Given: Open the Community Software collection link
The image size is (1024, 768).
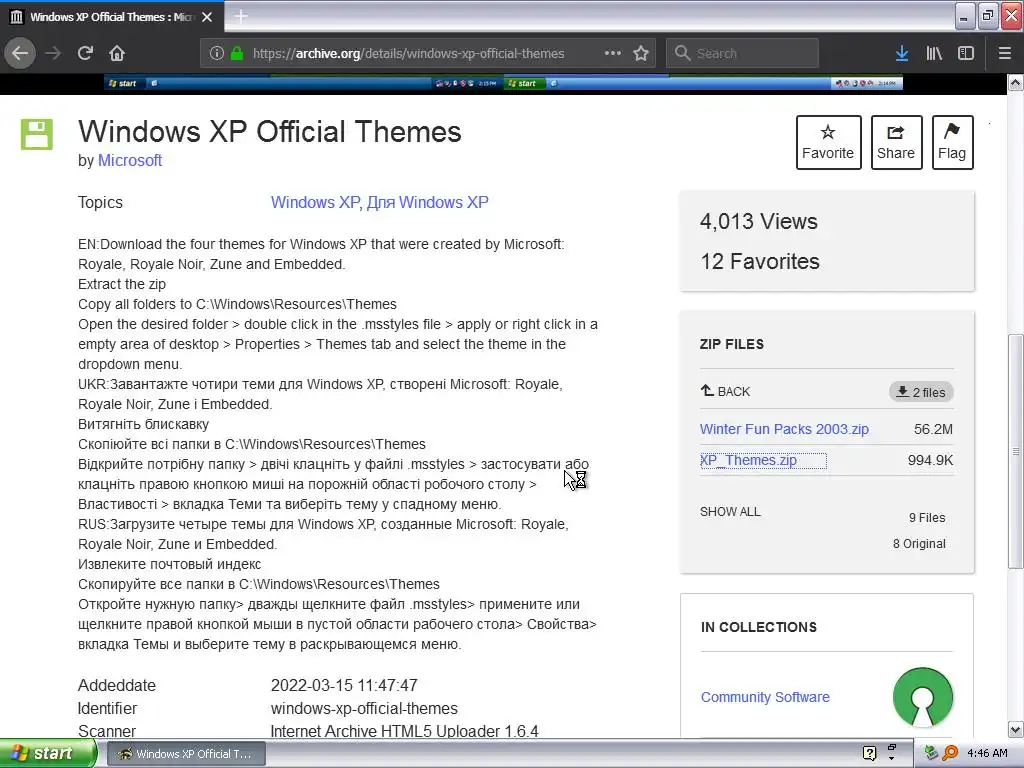Looking at the screenshot, I should click(765, 697).
